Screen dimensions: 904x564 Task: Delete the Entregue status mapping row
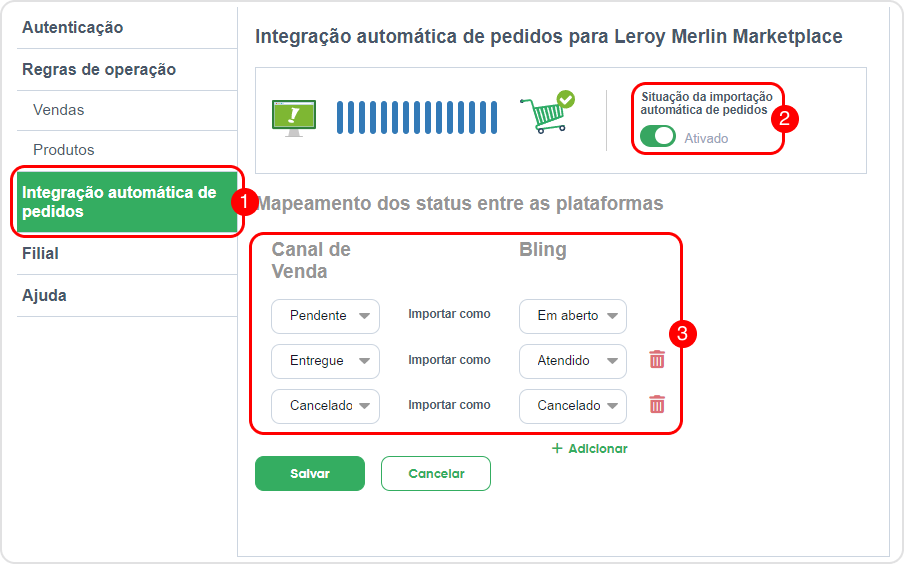tap(657, 360)
